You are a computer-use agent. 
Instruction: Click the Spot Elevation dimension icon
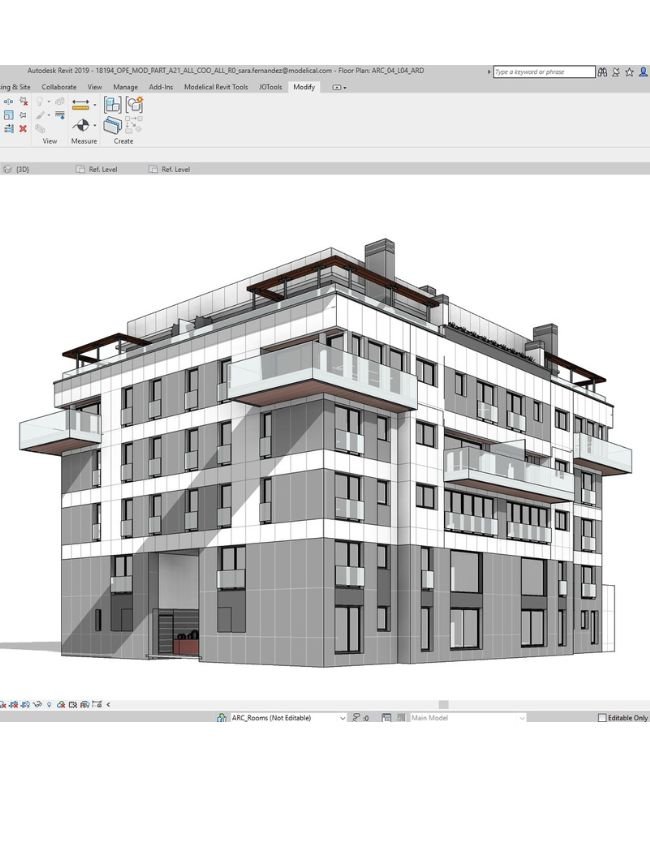pyautogui.click(x=81, y=125)
